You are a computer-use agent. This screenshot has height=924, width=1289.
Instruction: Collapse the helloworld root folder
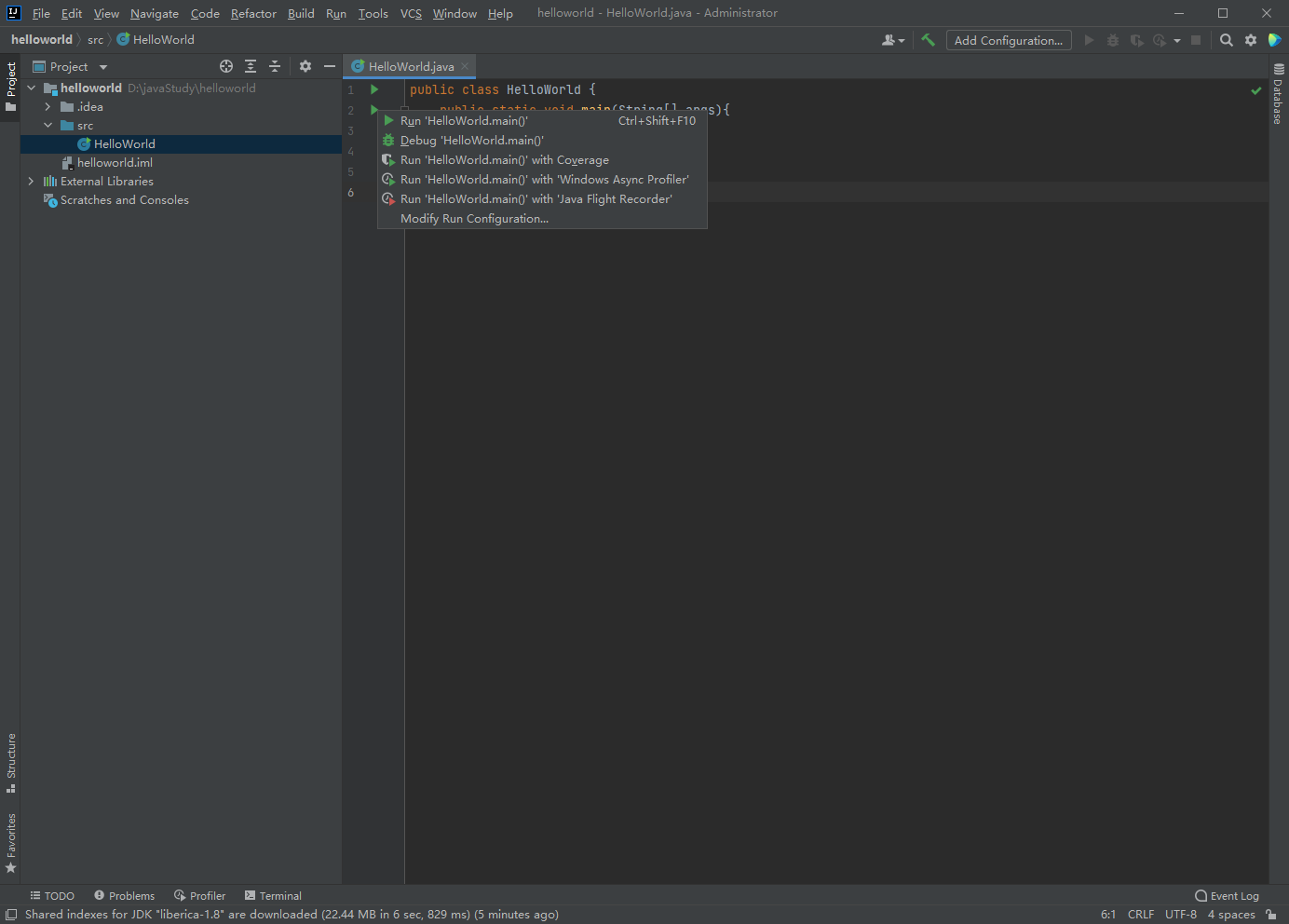pyautogui.click(x=32, y=88)
